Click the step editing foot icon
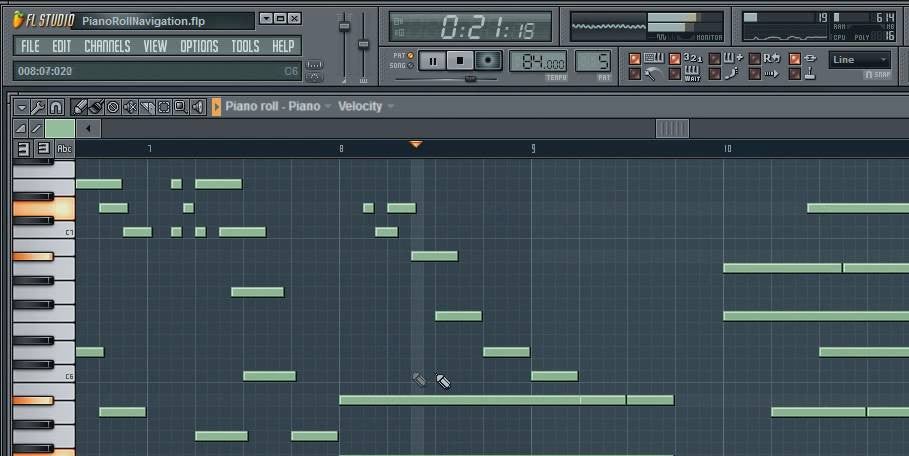 coord(732,74)
